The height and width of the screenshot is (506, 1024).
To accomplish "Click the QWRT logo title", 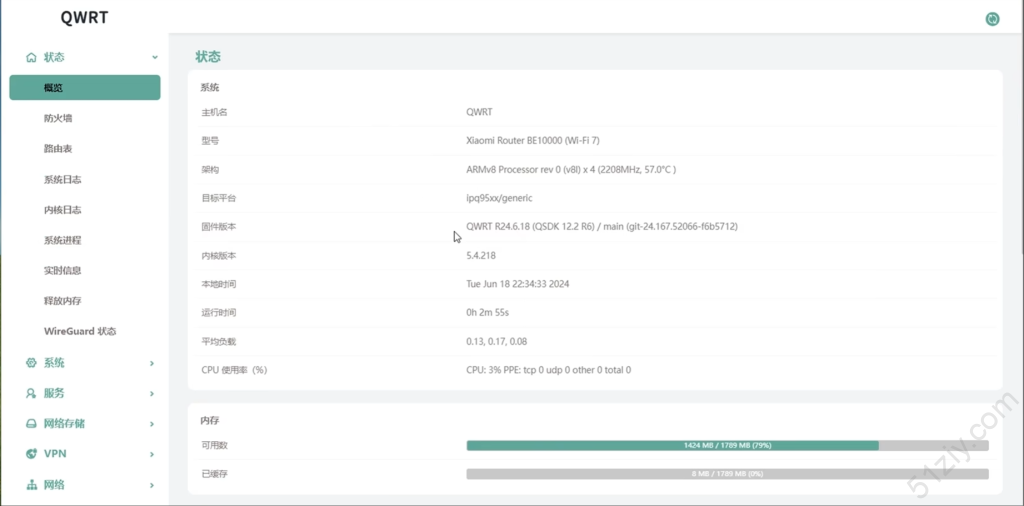I will tap(84, 18).
